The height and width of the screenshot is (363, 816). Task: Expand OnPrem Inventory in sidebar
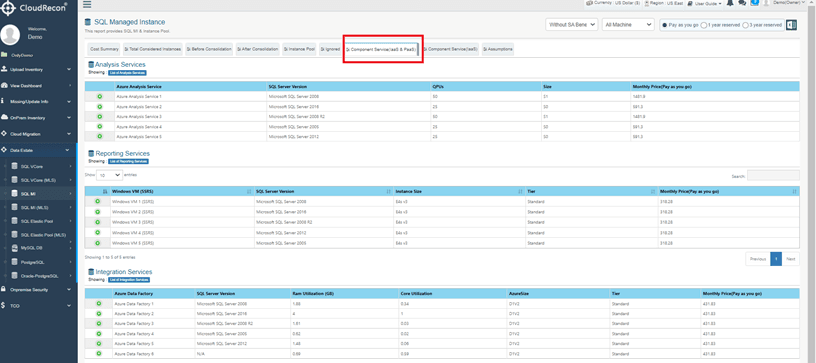38,118
